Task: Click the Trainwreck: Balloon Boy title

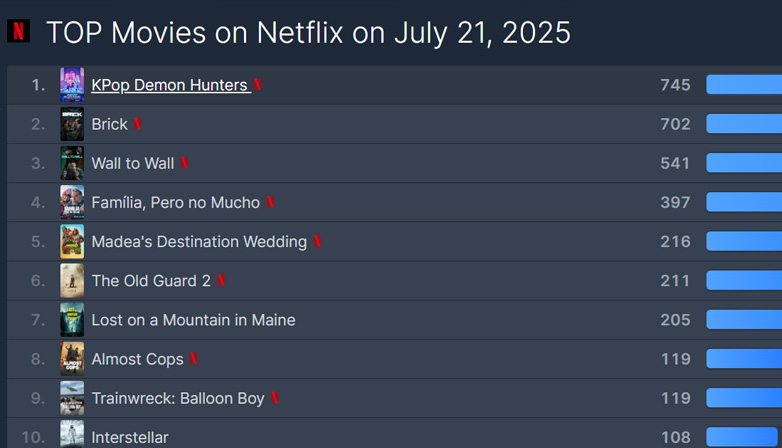Action: click(x=178, y=398)
